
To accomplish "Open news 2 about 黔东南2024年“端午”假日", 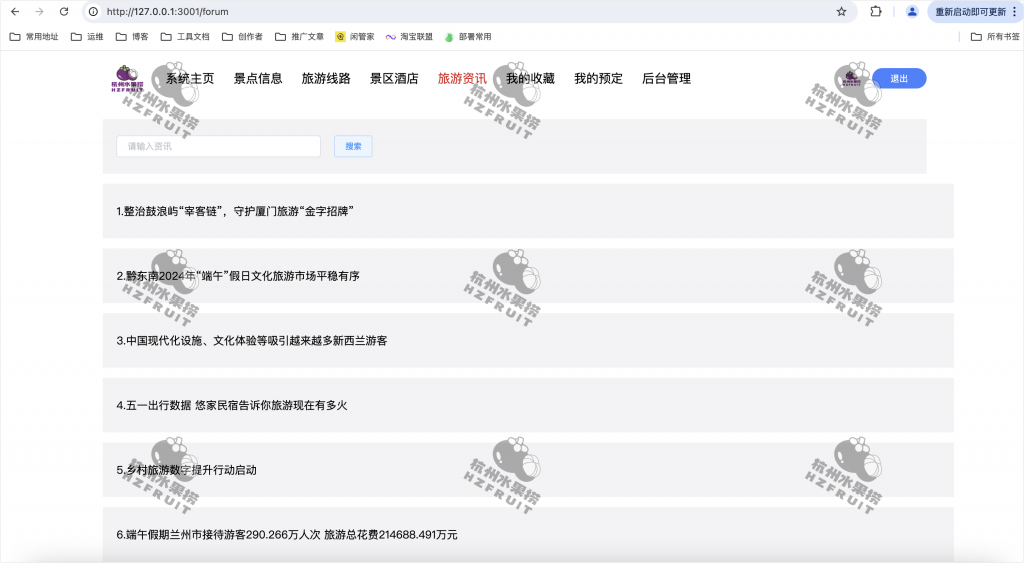I will point(528,276).
